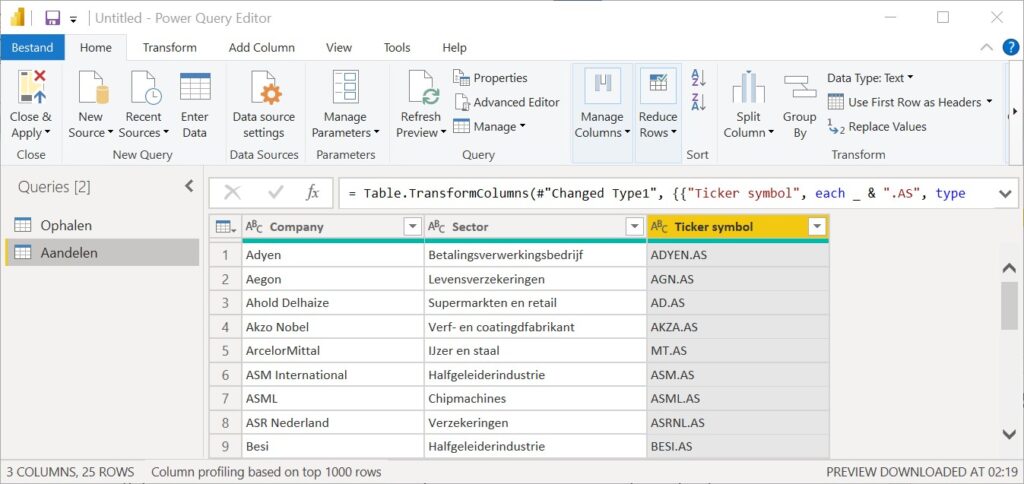1024x484 pixels.
Task: Cancel the formula with the X icon
Action: tap(233, 193)
